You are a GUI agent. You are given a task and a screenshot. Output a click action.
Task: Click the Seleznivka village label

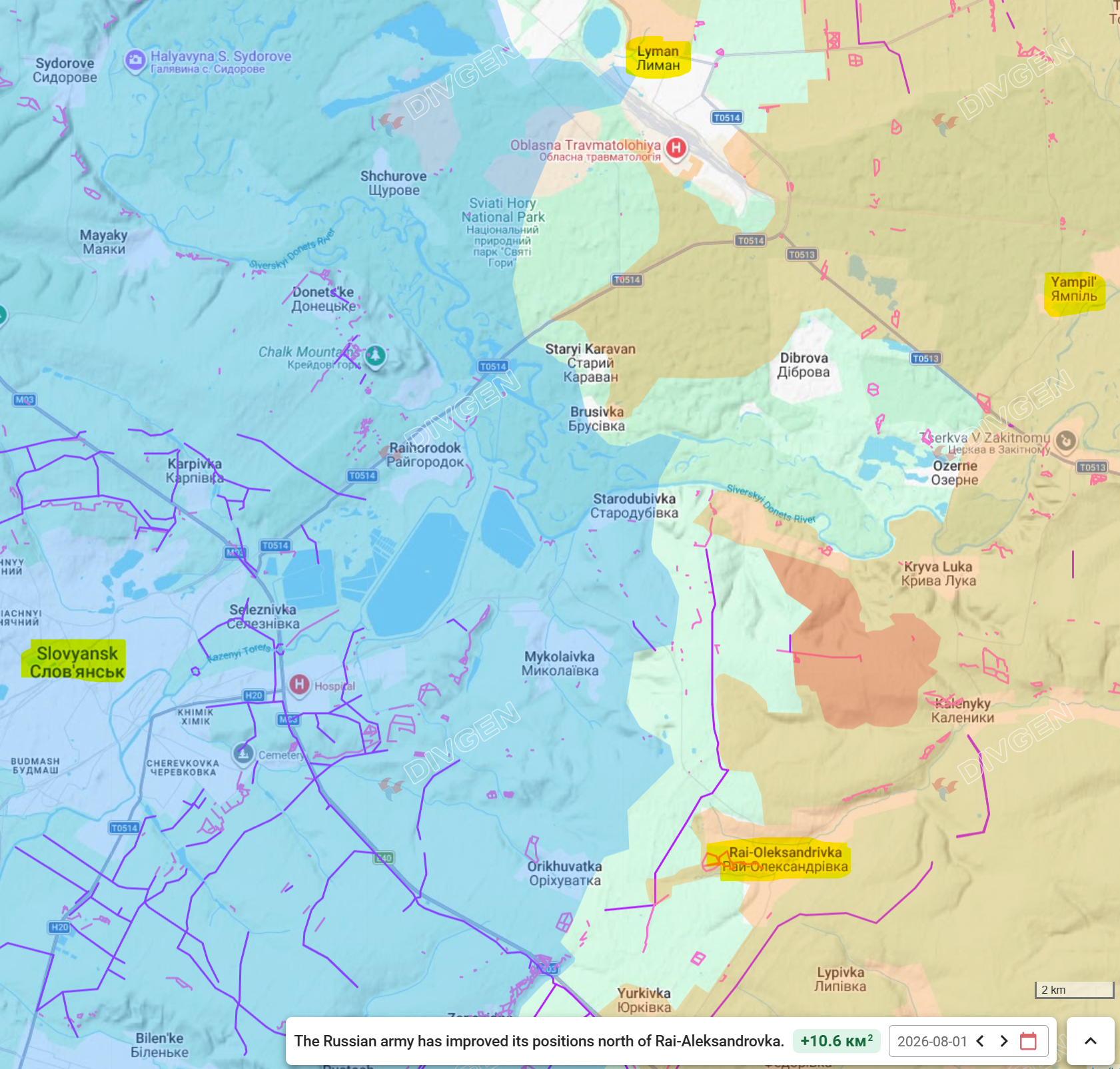(x=263, y=616)
